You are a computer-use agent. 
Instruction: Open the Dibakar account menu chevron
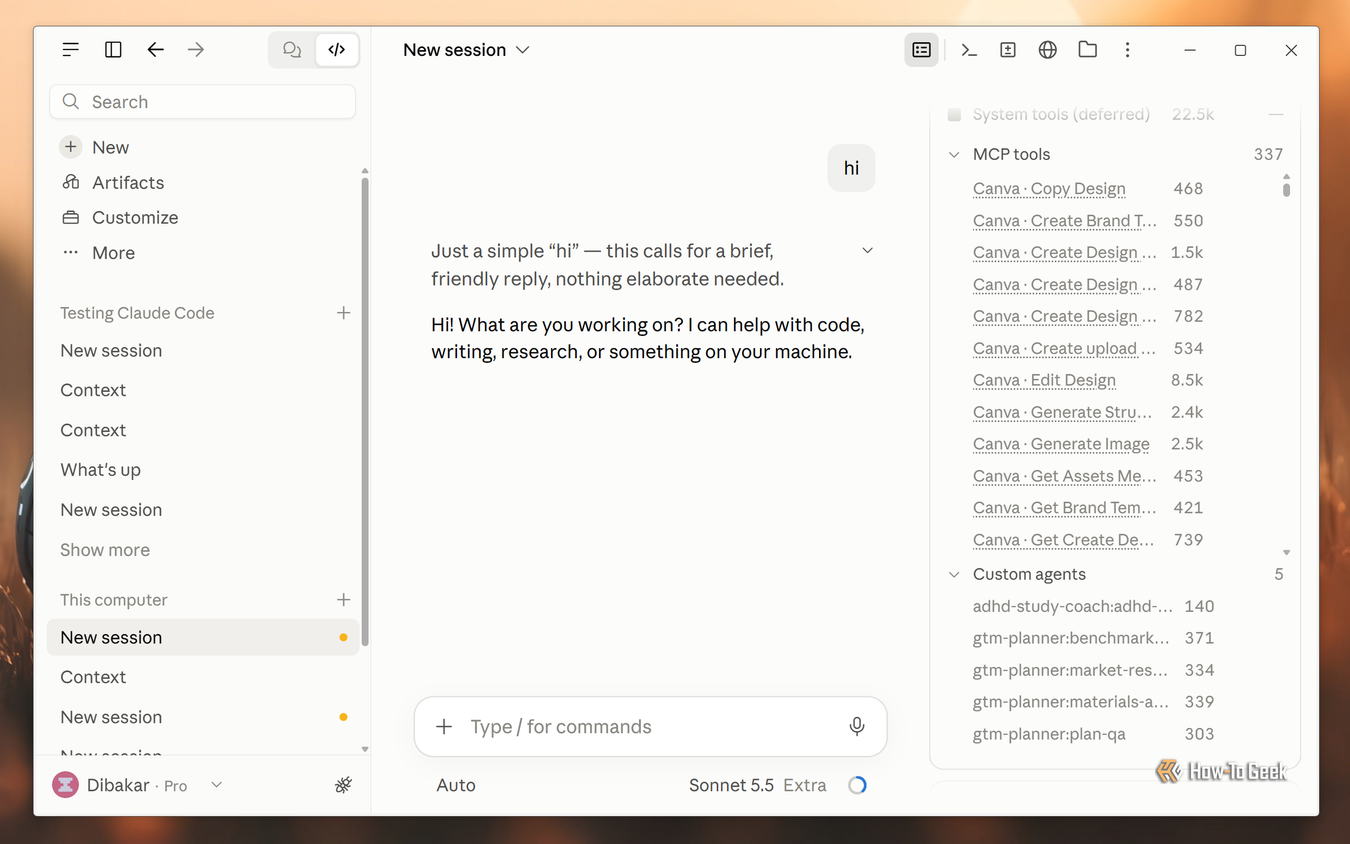[217, 786]
